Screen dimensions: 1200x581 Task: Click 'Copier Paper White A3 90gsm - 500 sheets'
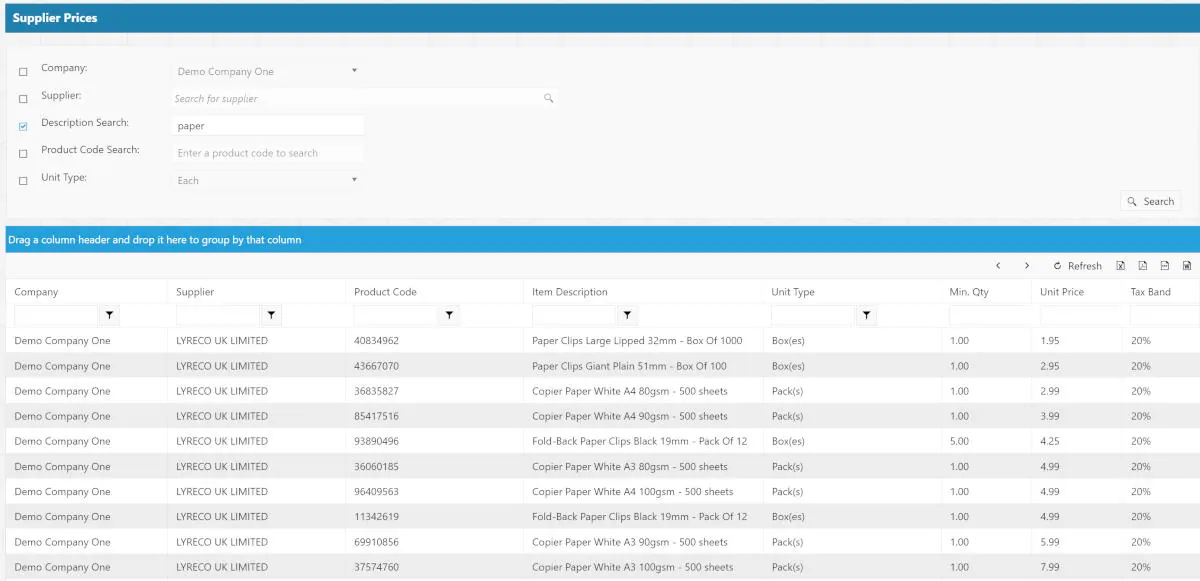coord(630,541)
